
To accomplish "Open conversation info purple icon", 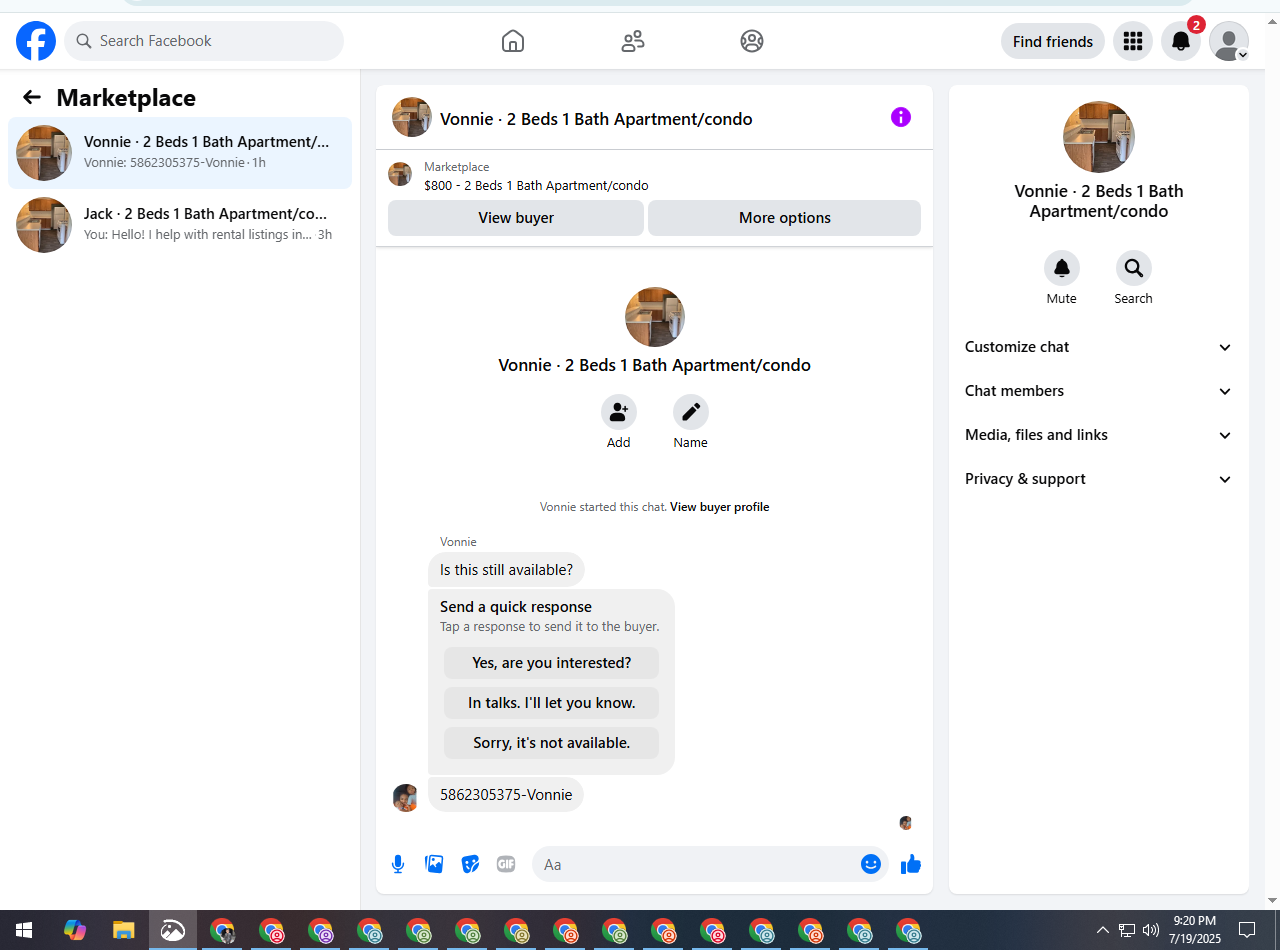I will [901, 117].
